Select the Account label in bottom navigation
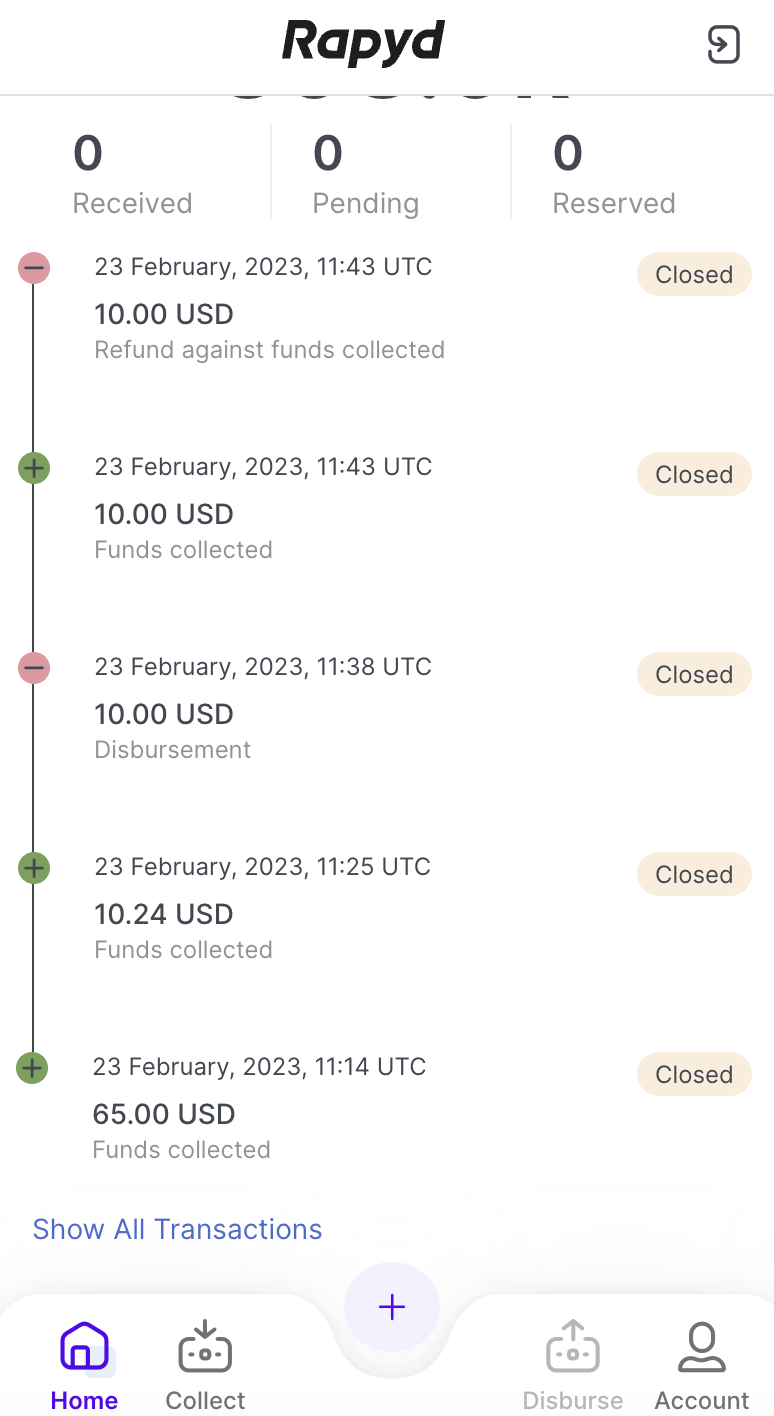774x1416 pixels. pyautogui.click(x=702, y=1400)
